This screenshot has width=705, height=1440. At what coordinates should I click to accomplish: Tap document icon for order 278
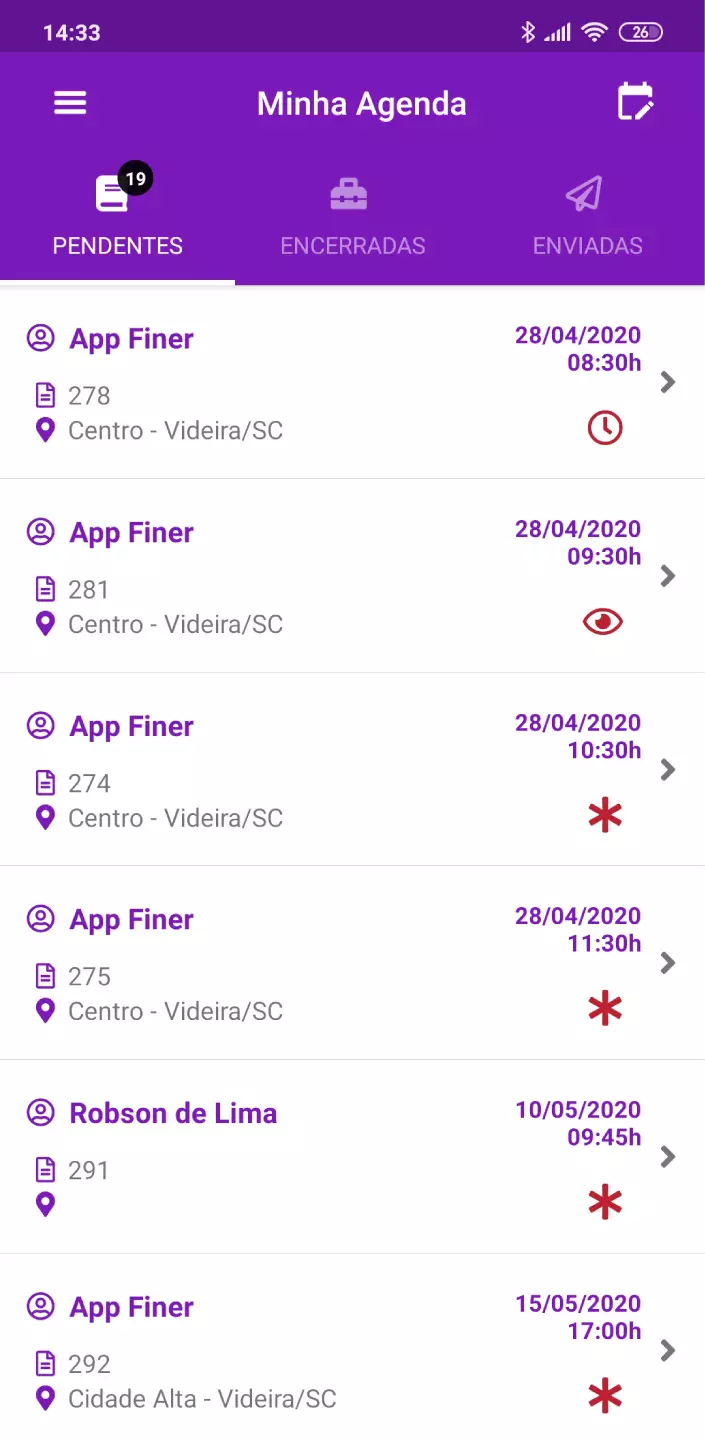45,396
